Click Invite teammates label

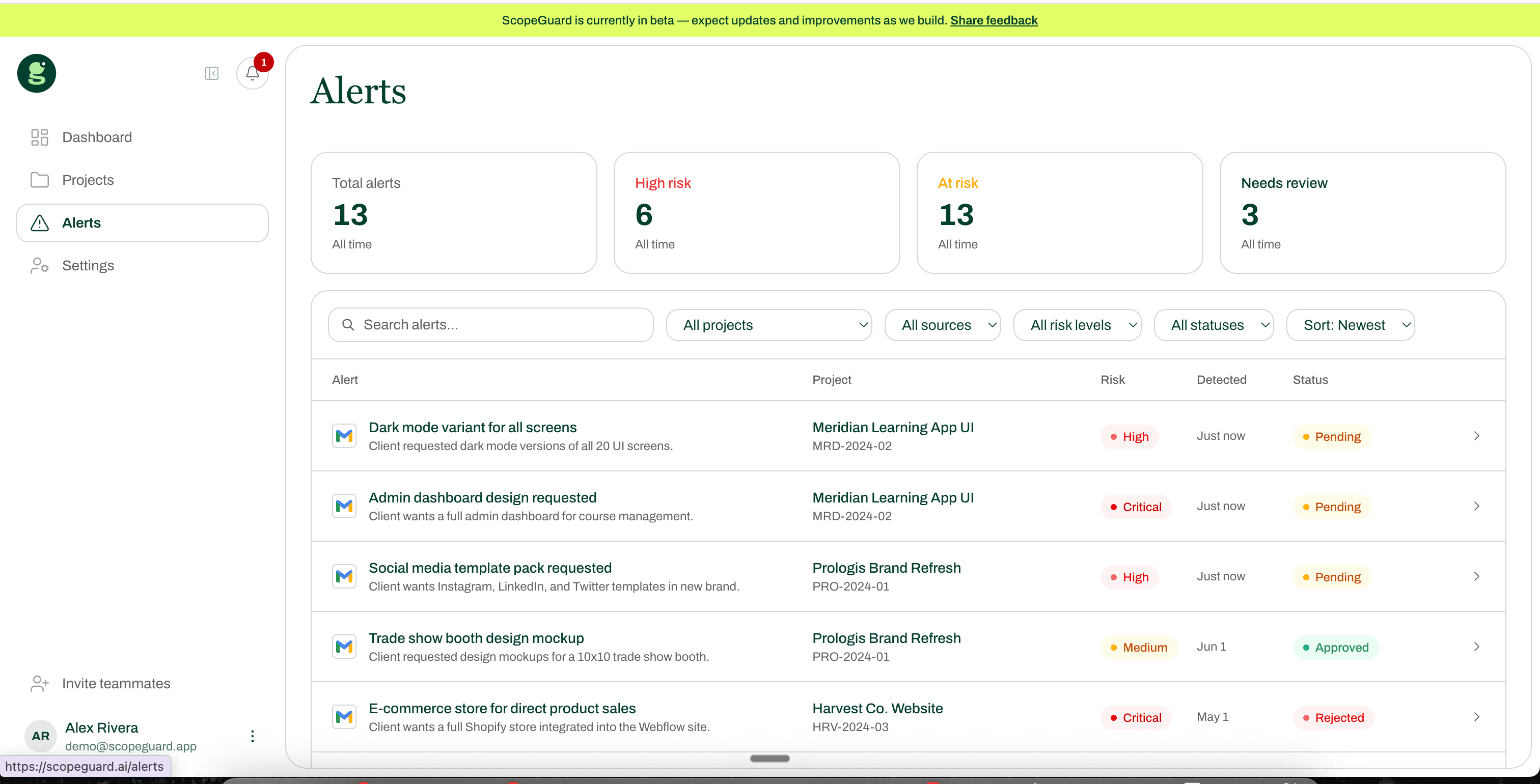pos(116,684)
